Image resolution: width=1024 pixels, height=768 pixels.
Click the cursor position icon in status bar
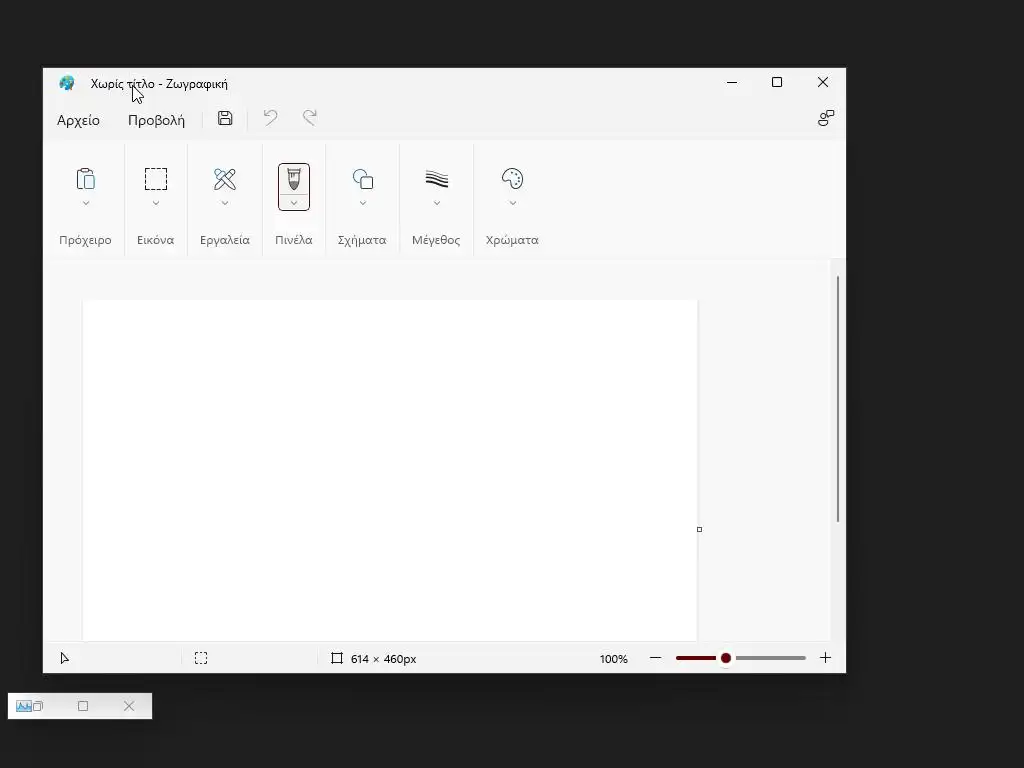point(64,658)
